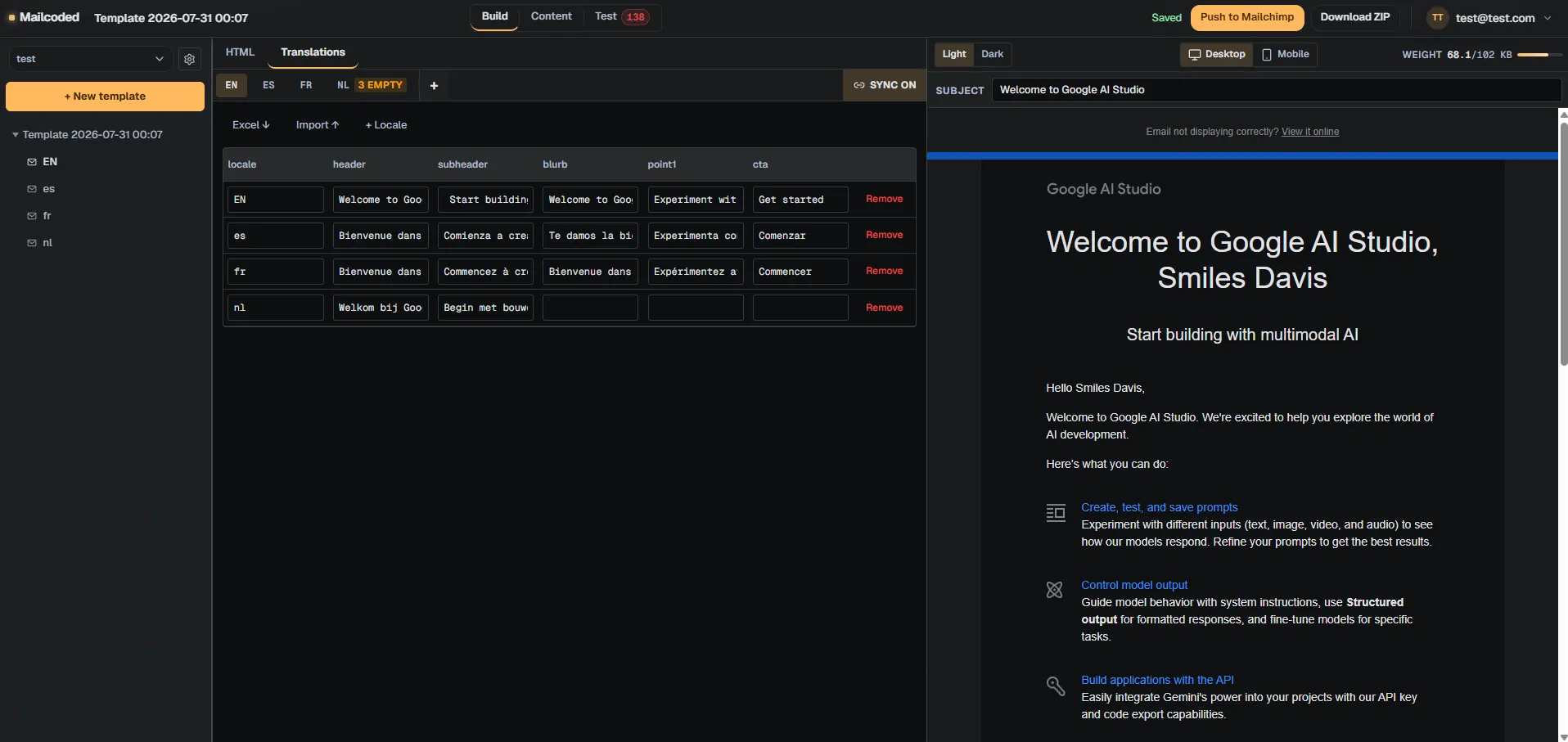Click the envelope icon beside EN template
The width and height of the screenshot is (1568, 742).
(x=32, y=162)
